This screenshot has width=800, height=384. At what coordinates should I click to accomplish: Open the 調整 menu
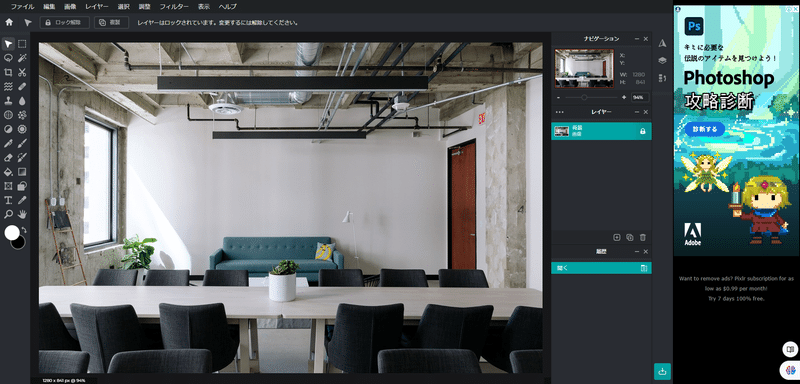click(x=144, y=7)
